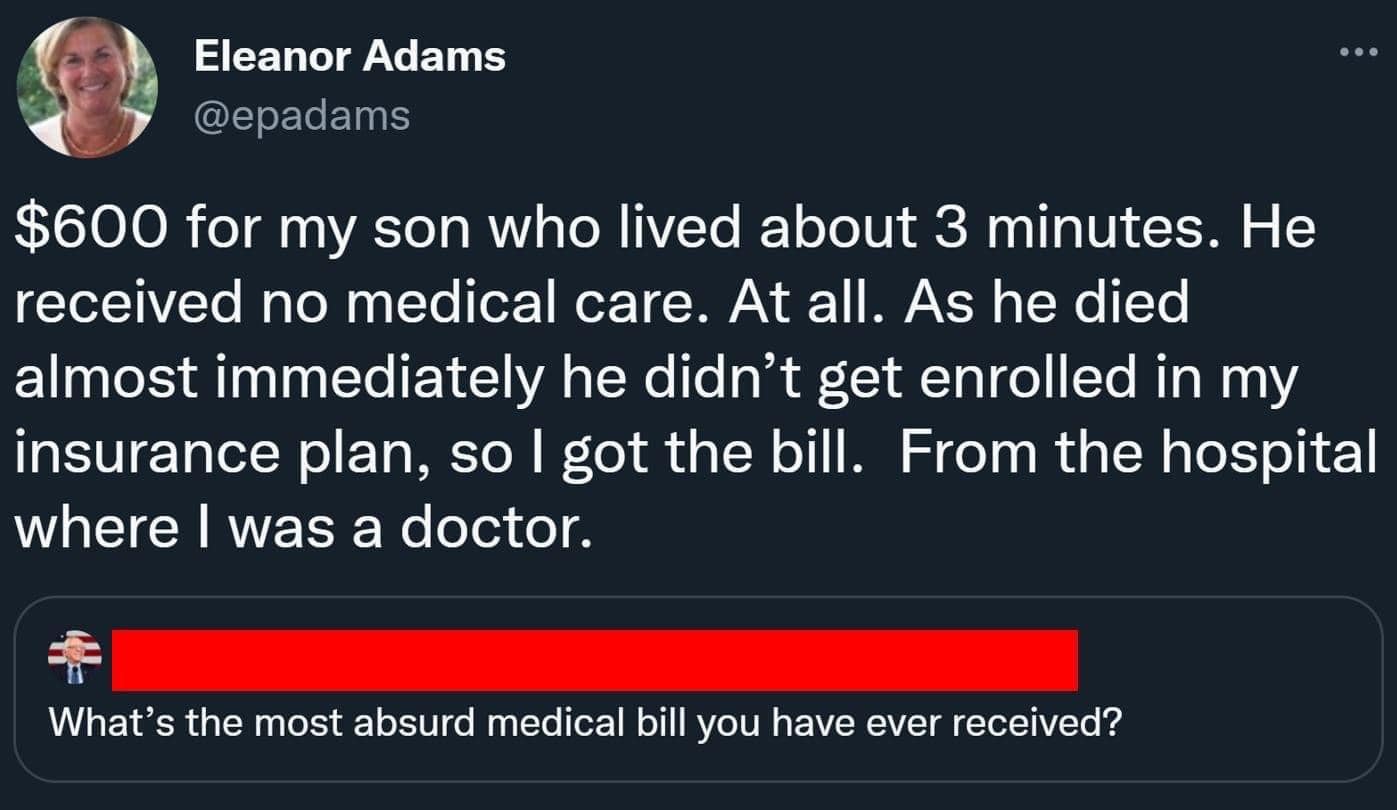Click the Eleanor Adams display name

pos(349,56)
